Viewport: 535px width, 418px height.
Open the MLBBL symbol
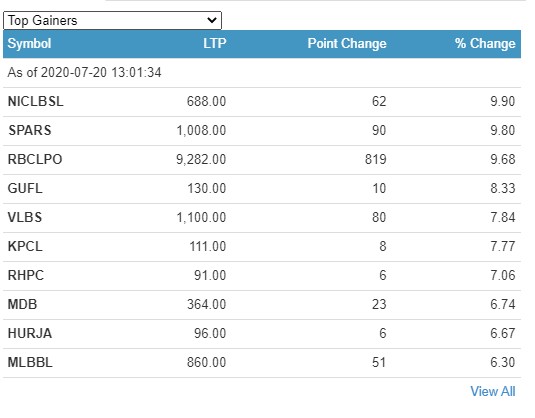(30, 362)
